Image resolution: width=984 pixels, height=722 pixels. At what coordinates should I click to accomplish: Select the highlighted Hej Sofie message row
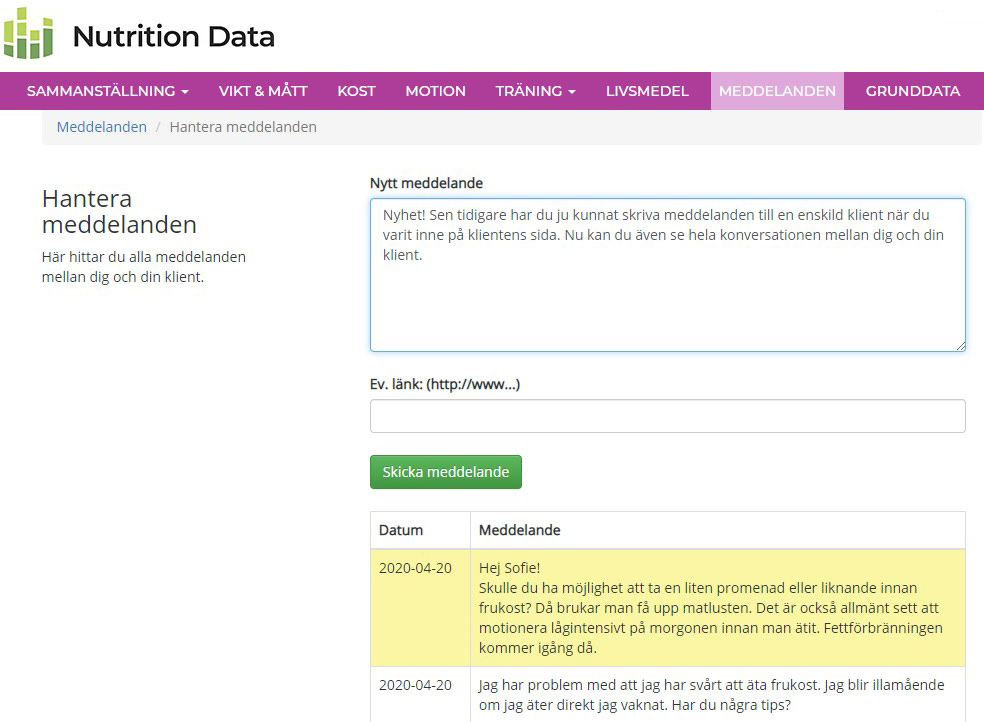pos(711,607)
